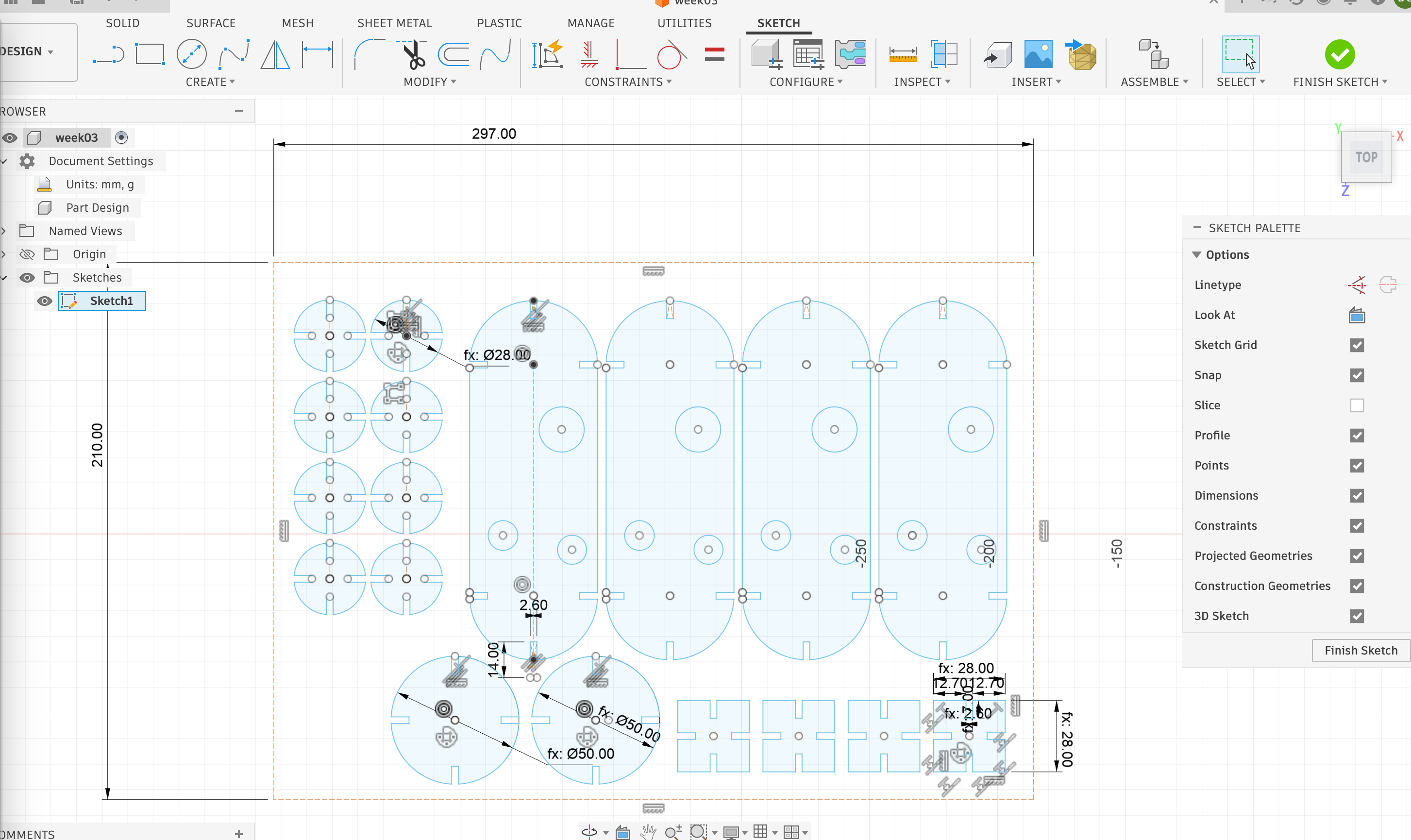Toggle the Construction Geometries checkbox
Viewport: 1411px width, 840px height.
coord(1357,586)
